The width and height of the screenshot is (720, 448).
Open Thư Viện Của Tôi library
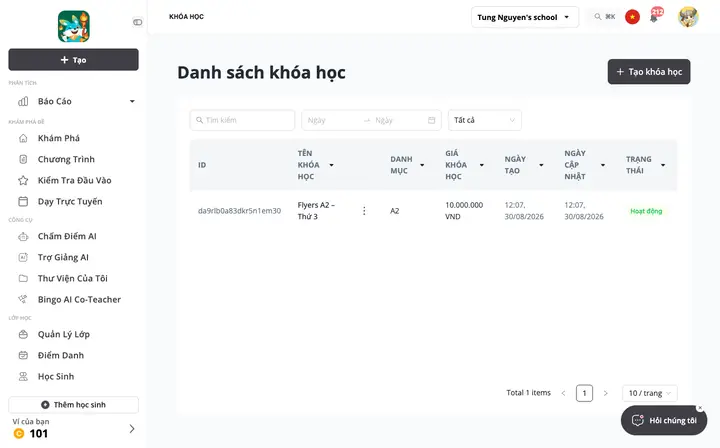pyautogui.click(x=73, y=278)
